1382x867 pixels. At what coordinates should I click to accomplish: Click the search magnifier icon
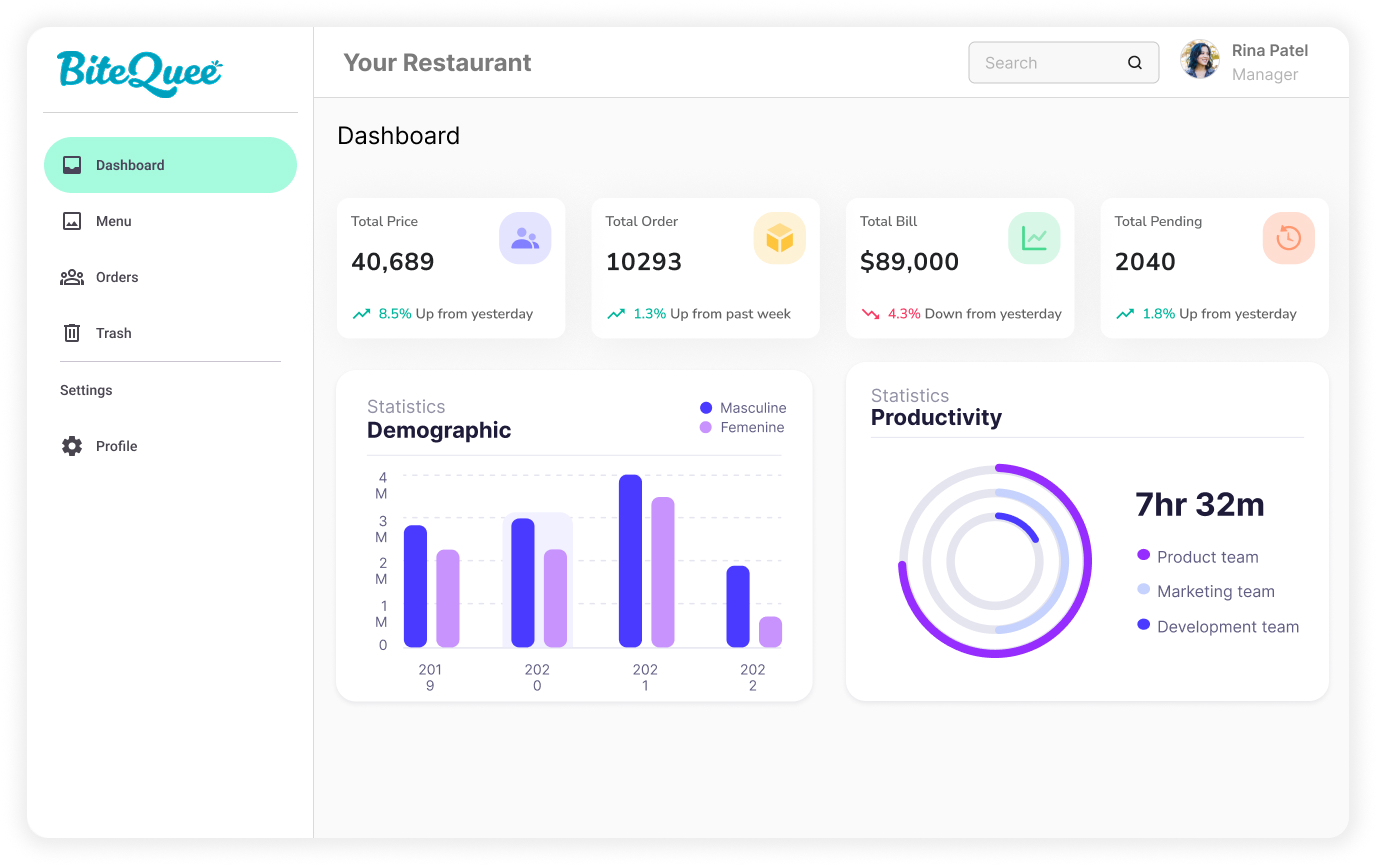(1135, 62)
